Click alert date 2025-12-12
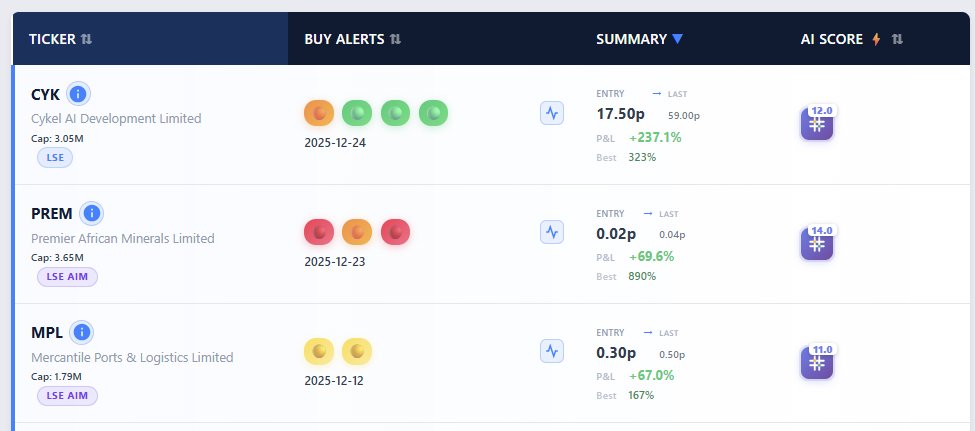The width and height of the screenshot is (975, 431). [334, 381]
